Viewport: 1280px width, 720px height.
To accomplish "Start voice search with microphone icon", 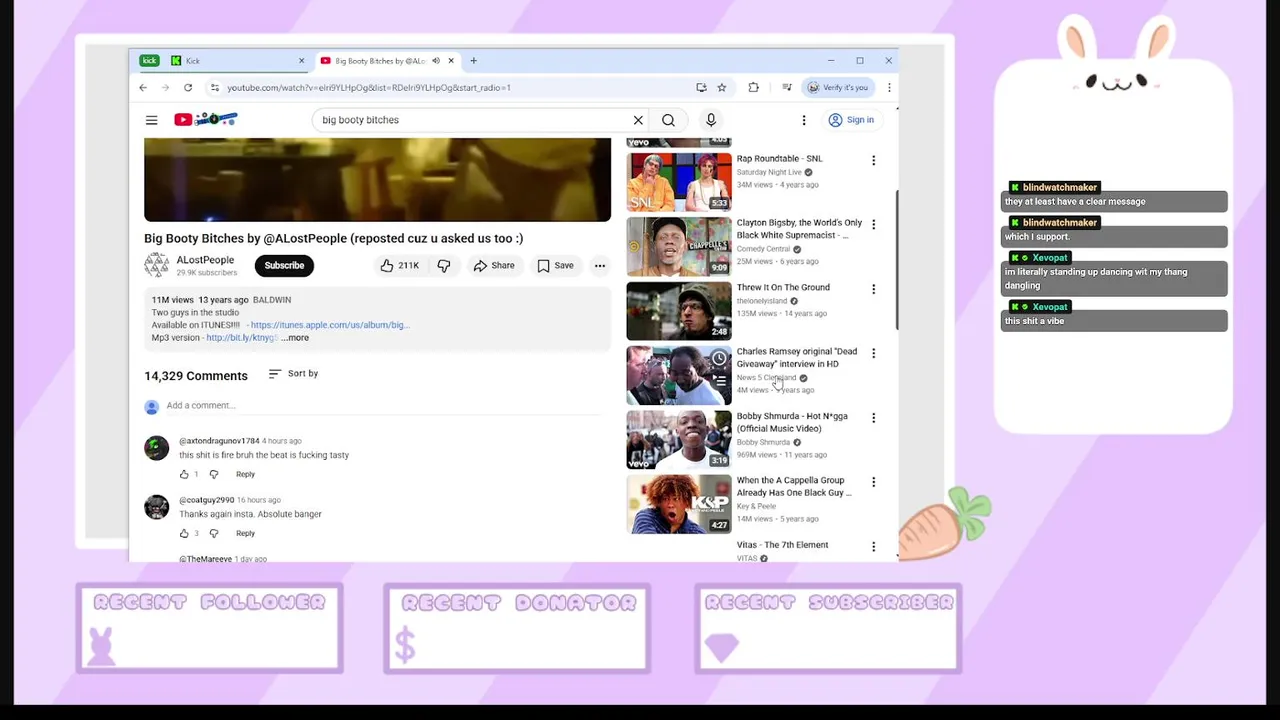I will 711,120.
